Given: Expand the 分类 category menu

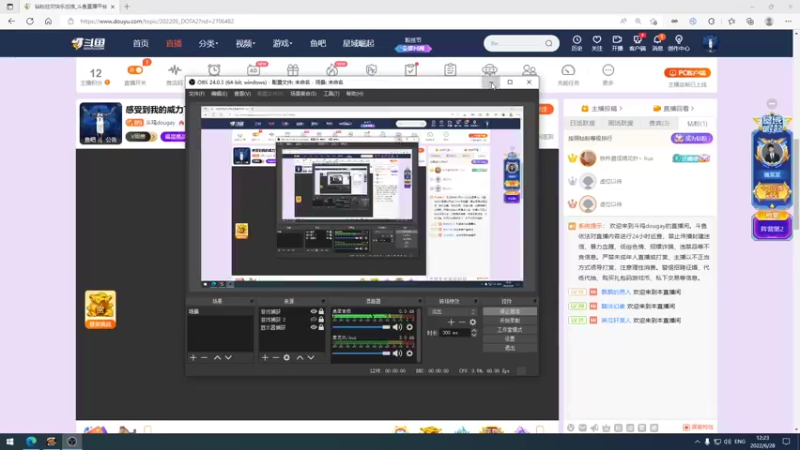Looking at the screenshot, I should click(x=208, y=43).
